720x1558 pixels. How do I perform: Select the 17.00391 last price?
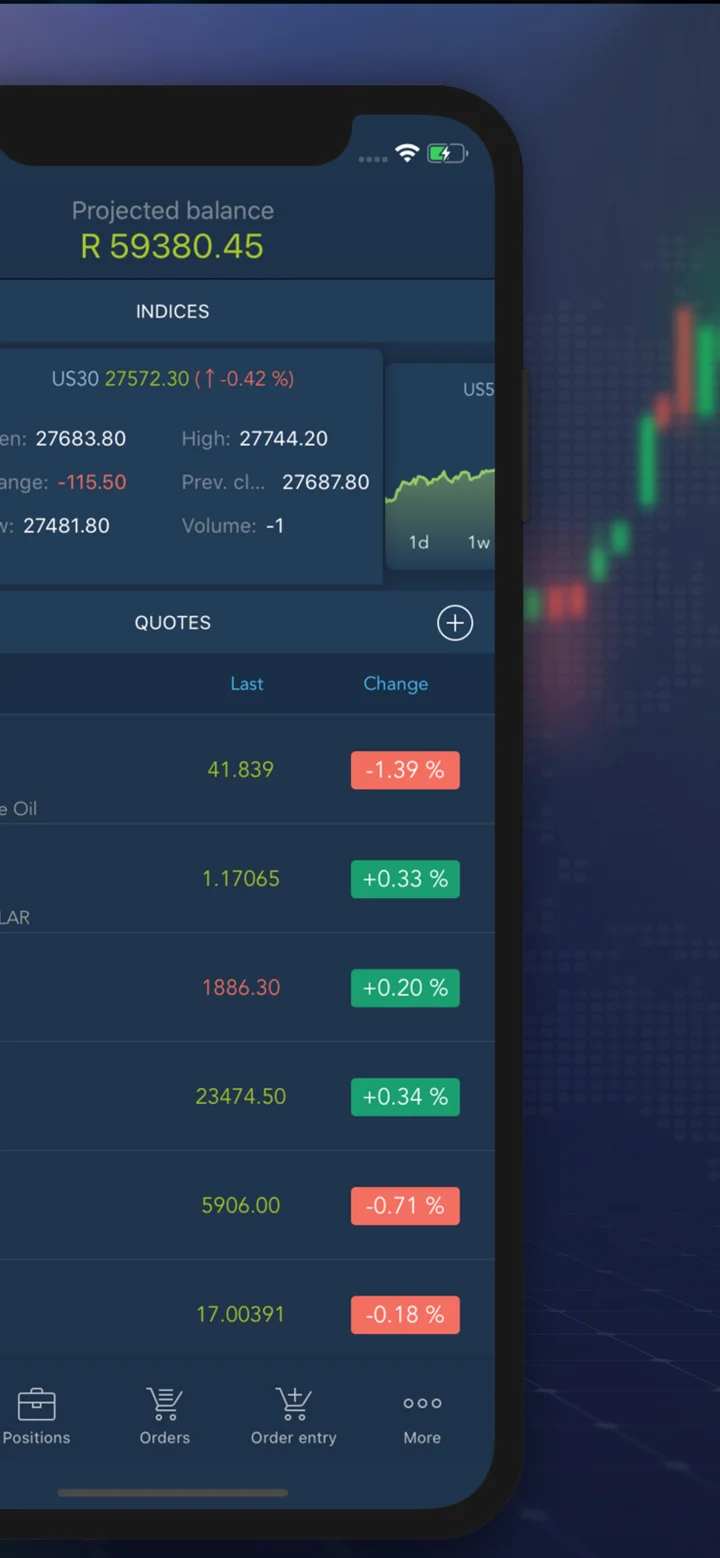tap(240, 1315)
